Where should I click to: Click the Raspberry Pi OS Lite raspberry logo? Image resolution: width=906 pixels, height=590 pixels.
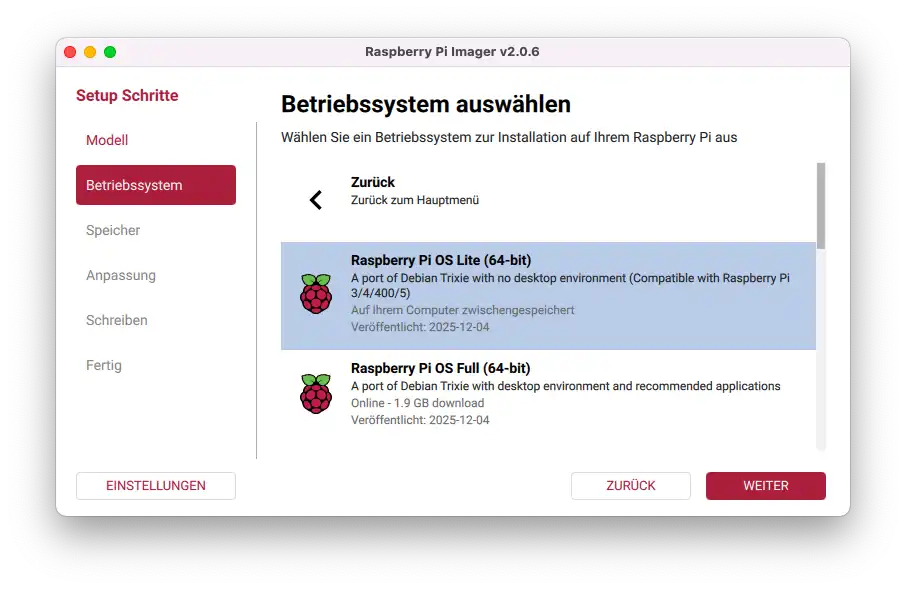[316, 294]
